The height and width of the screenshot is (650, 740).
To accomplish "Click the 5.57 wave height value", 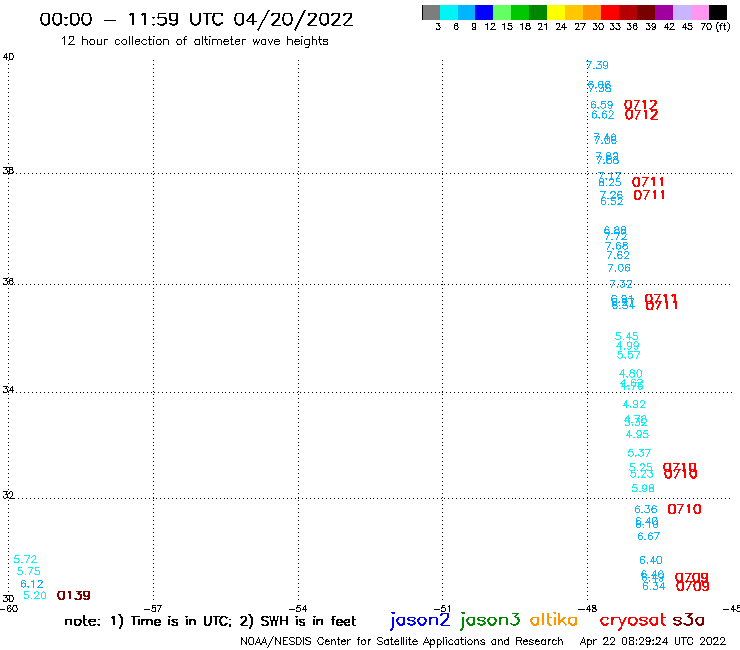I will [629, 355].
